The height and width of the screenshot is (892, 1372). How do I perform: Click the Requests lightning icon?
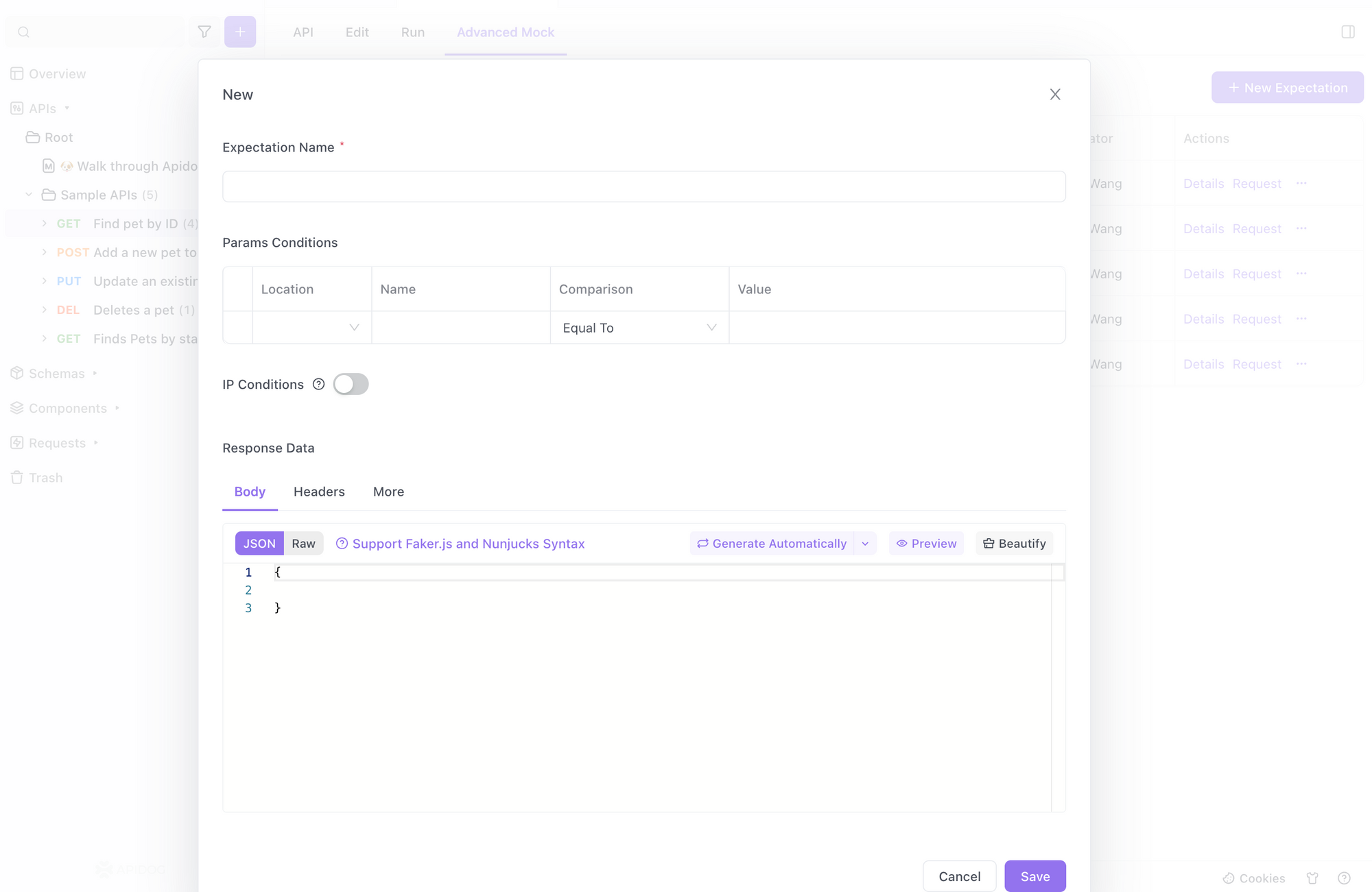click(17, 443)
